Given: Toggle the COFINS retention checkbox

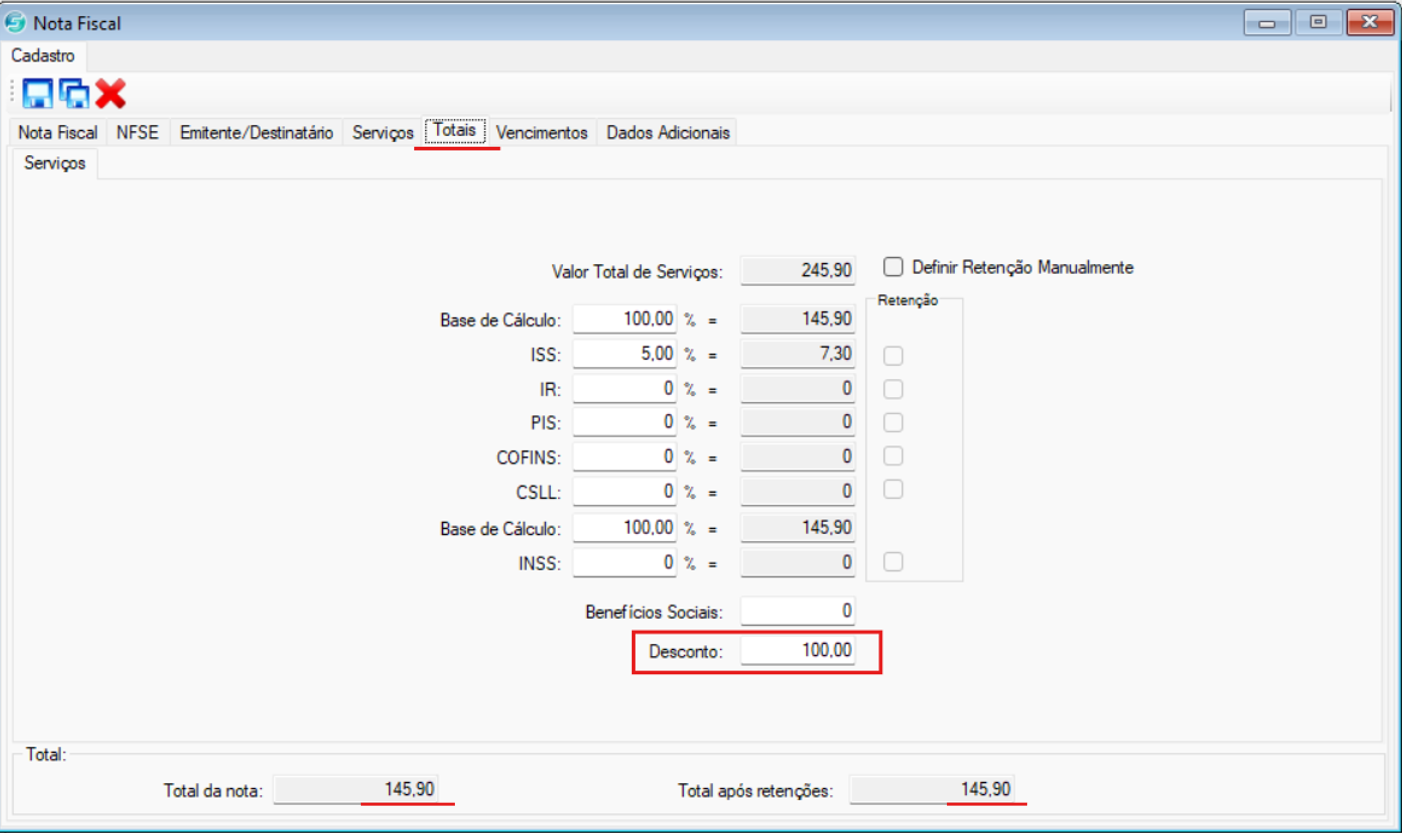Looking at the screenshot, I should tap(894, 456).
